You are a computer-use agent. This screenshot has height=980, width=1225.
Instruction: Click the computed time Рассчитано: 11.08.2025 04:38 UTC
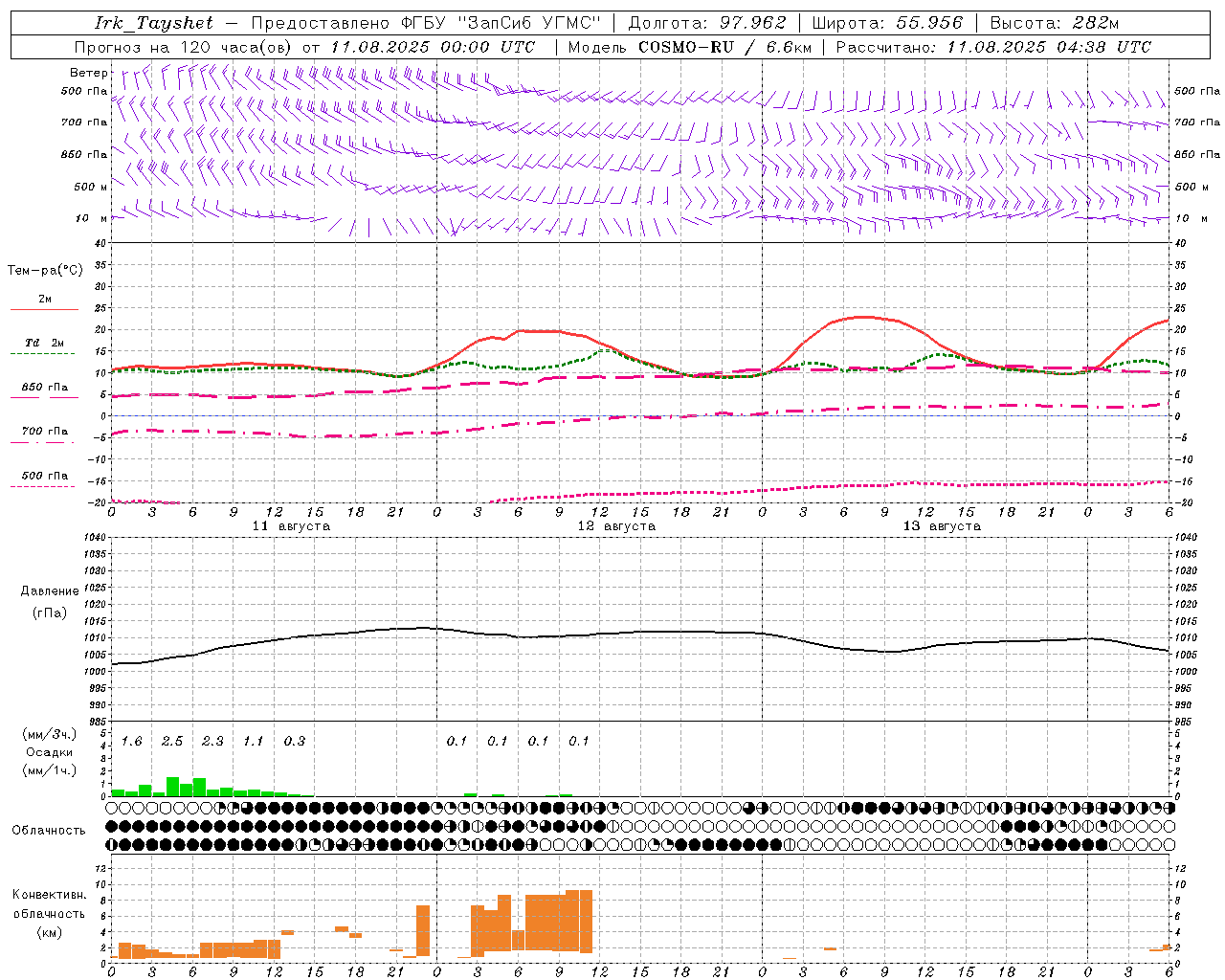[x=993, y=47]
